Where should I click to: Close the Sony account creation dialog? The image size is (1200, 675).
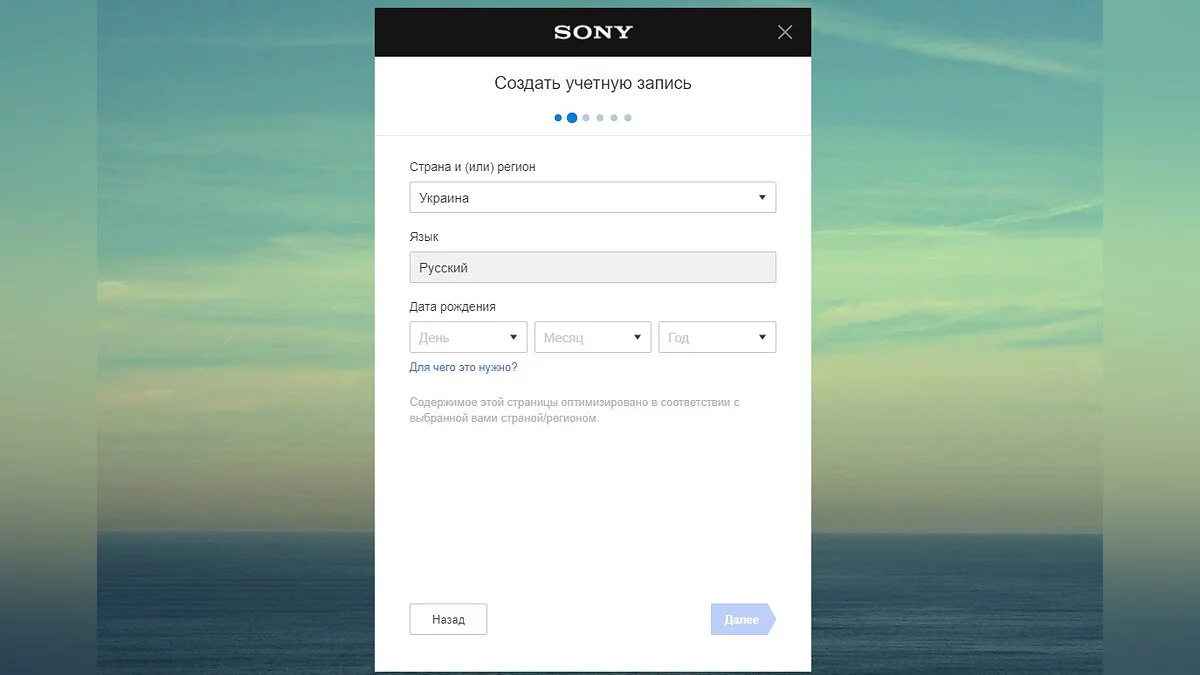(x=785, y=32)
